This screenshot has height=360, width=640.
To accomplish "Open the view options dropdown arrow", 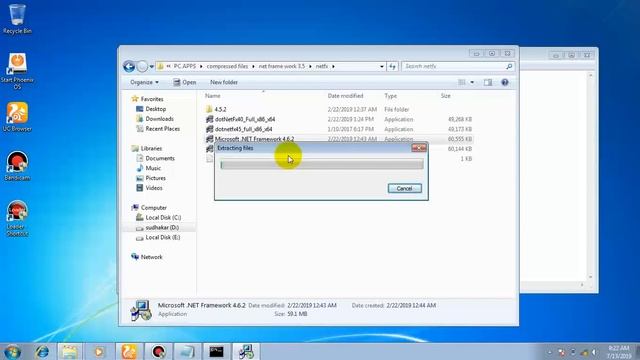I will (x=472, y=82).
